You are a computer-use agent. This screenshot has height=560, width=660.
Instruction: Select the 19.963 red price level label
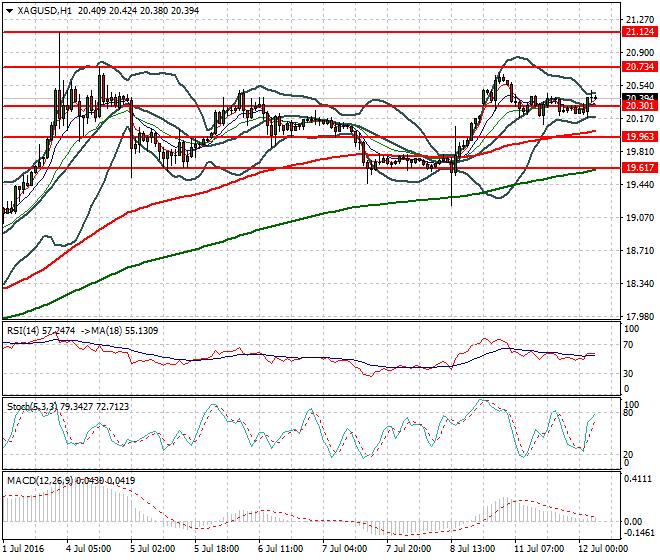(639, 136)
